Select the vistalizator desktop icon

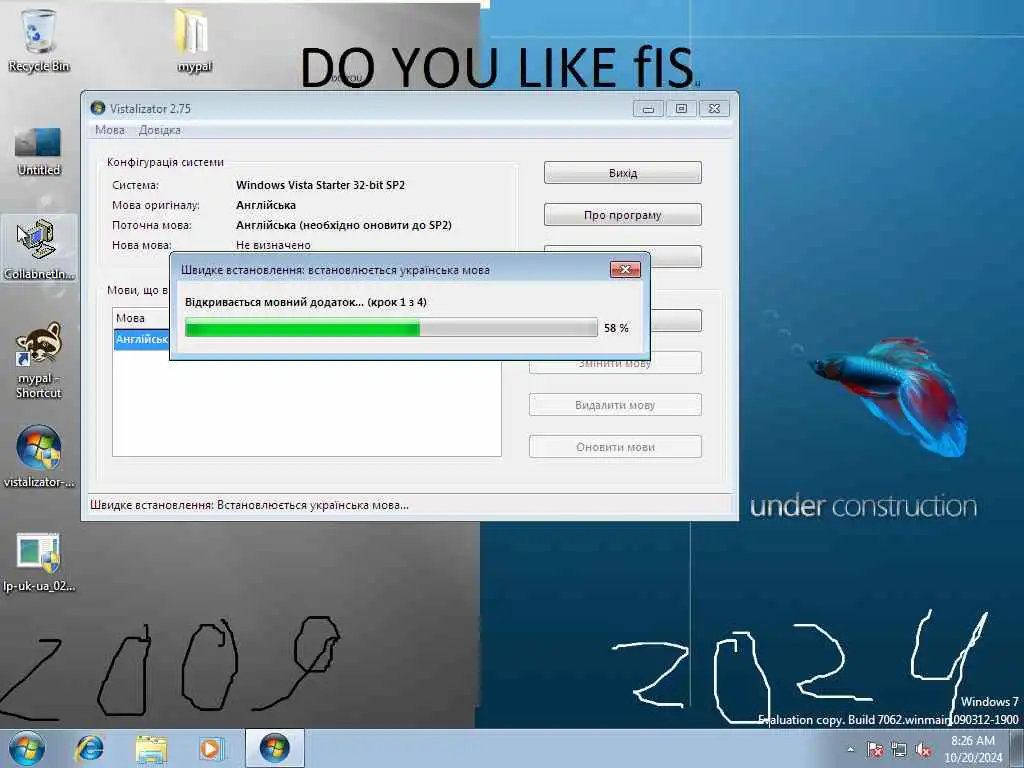pos(39,457)
